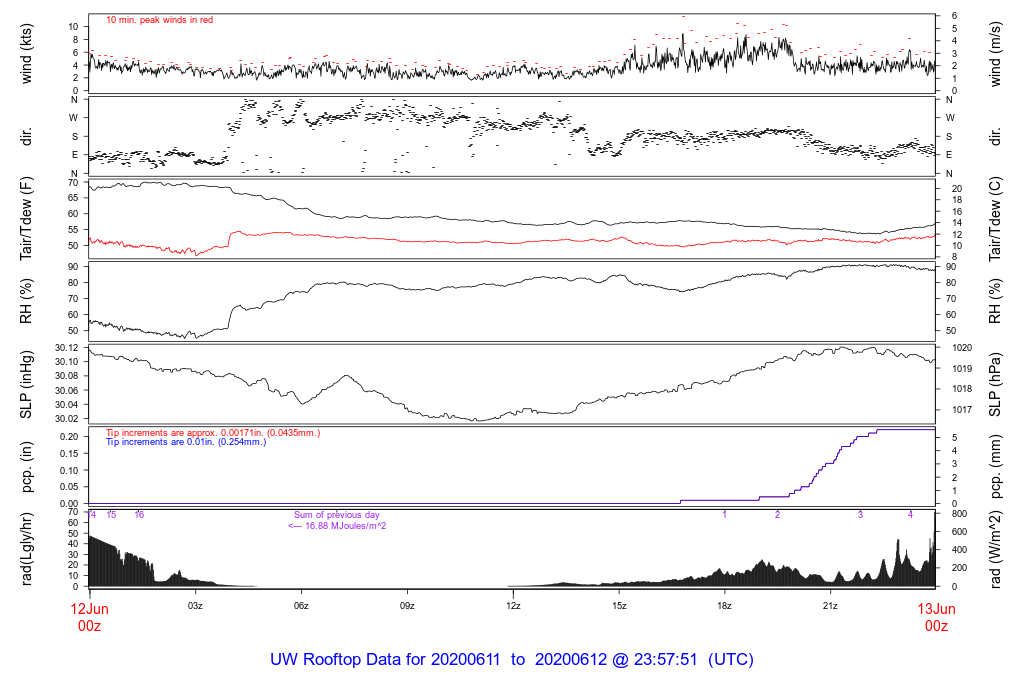Click the '800' W/m^2 axis value
The width and height of the screenshot is (1024, 700).
click(x=959, y=515)
